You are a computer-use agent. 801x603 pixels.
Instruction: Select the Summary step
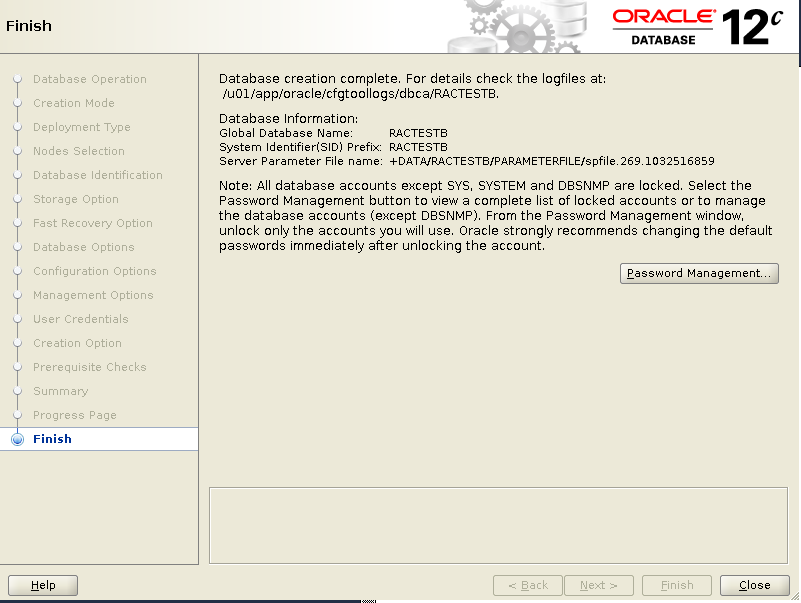60,391
